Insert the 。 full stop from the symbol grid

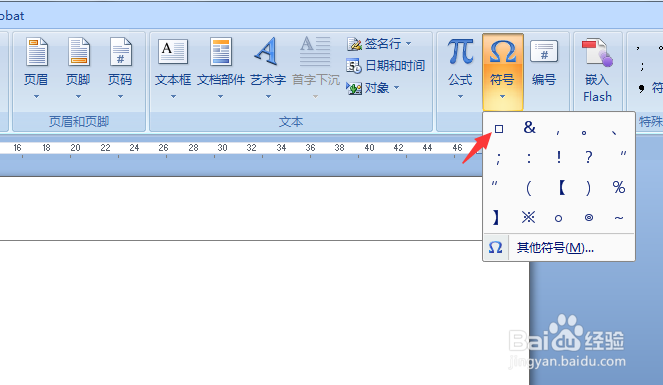pos(584,133)
